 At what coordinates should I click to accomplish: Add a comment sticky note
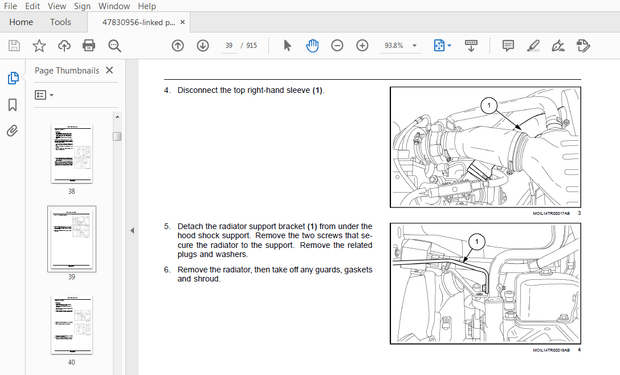[x=508, y=46]
